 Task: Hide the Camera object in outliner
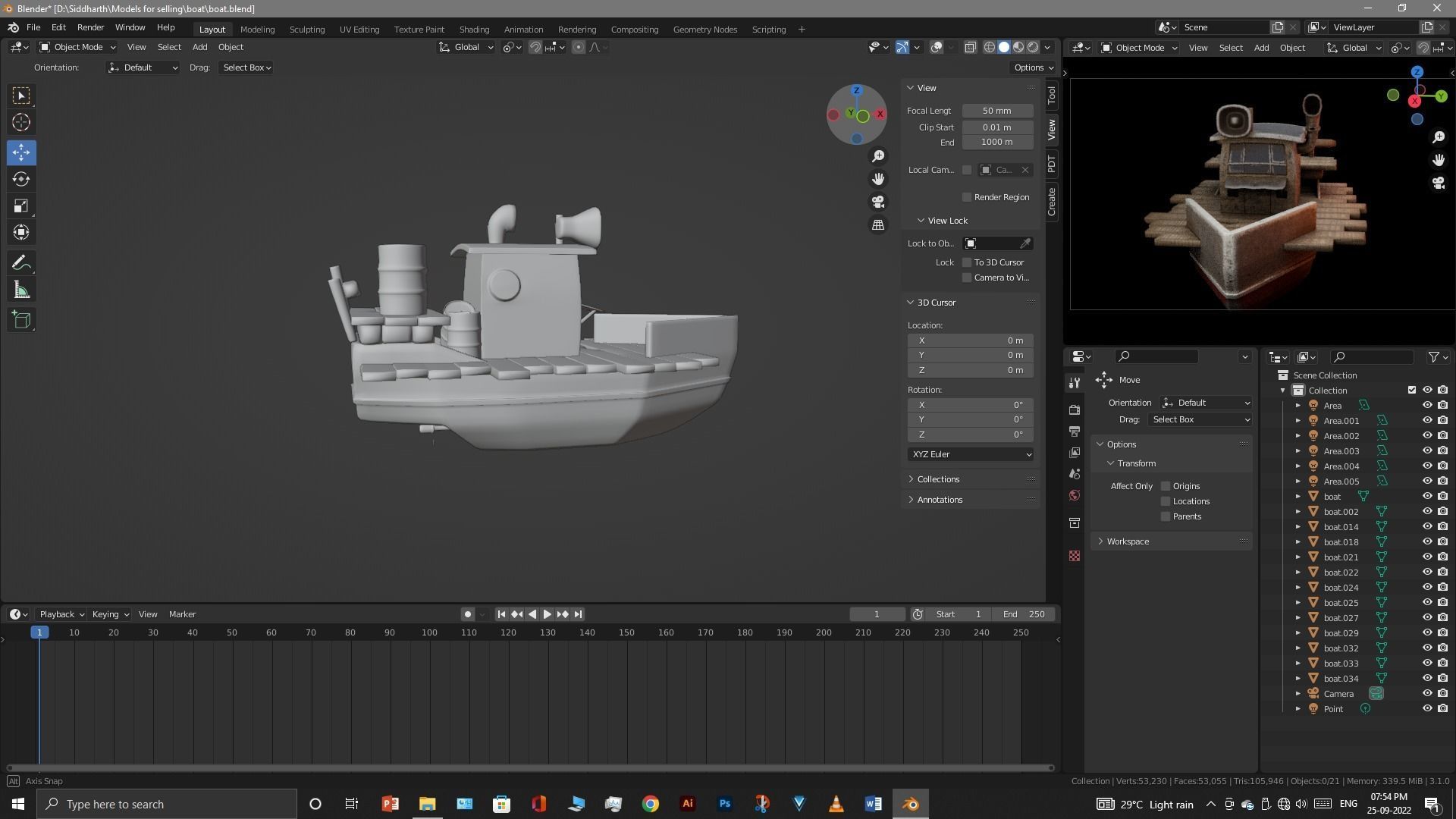1426,694
